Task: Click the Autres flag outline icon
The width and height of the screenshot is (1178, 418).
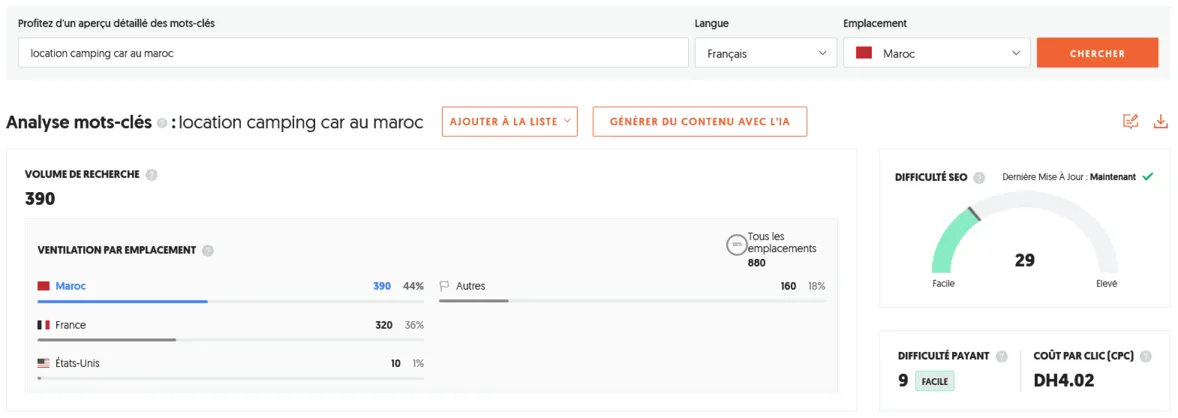Action: pyautogui.click(x=444, y=286)
